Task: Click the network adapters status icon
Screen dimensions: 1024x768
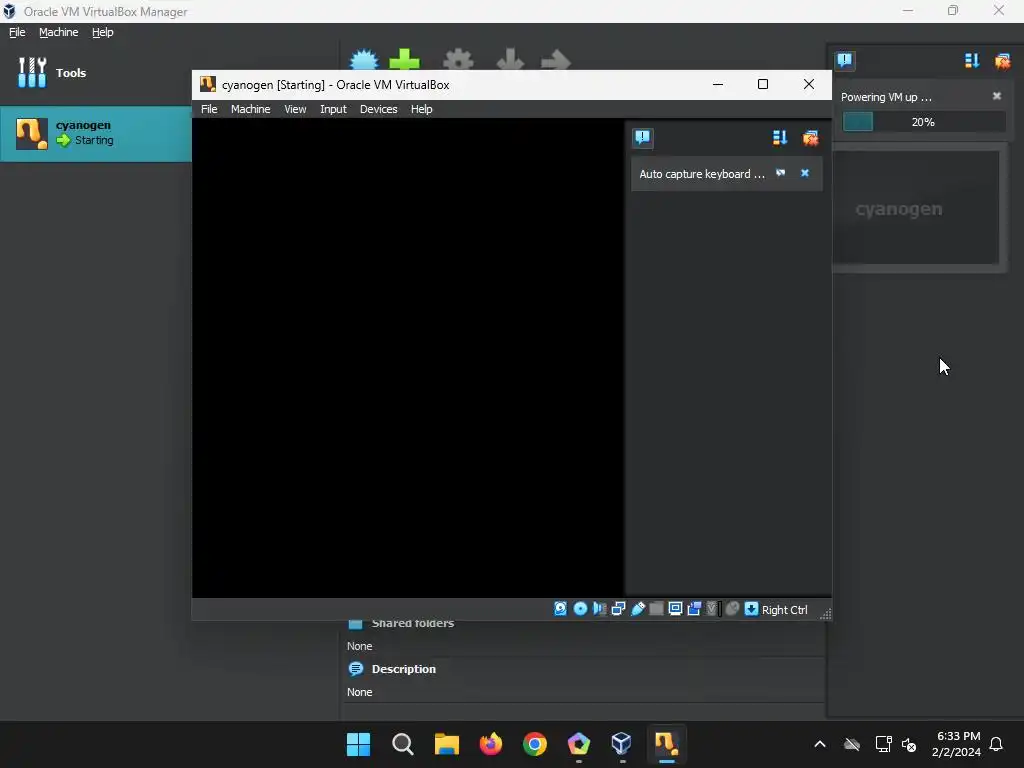Action: click(618, 609)
